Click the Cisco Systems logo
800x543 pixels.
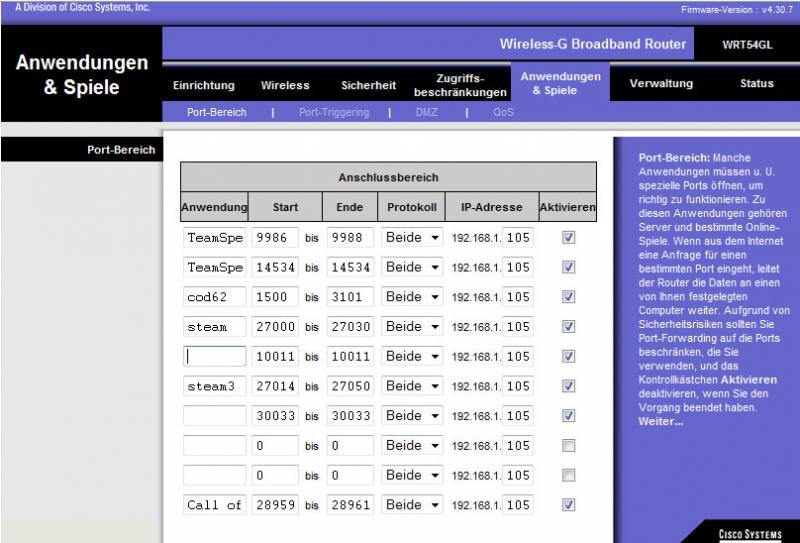[750, 534]
